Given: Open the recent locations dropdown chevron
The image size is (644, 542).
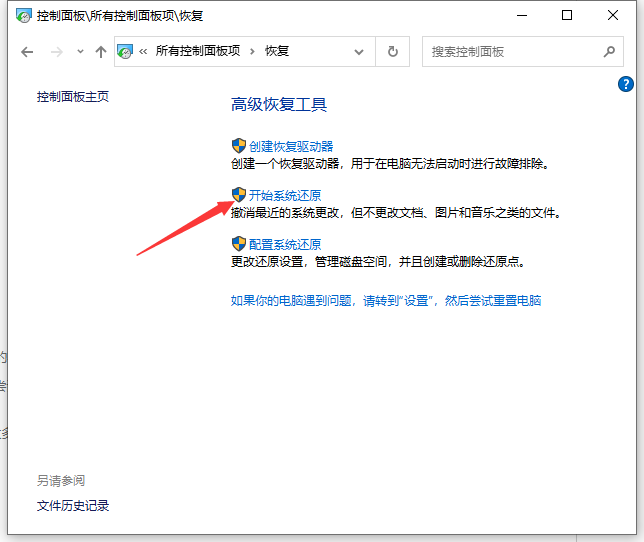Looking at the screenshot, I should [79, 52].
